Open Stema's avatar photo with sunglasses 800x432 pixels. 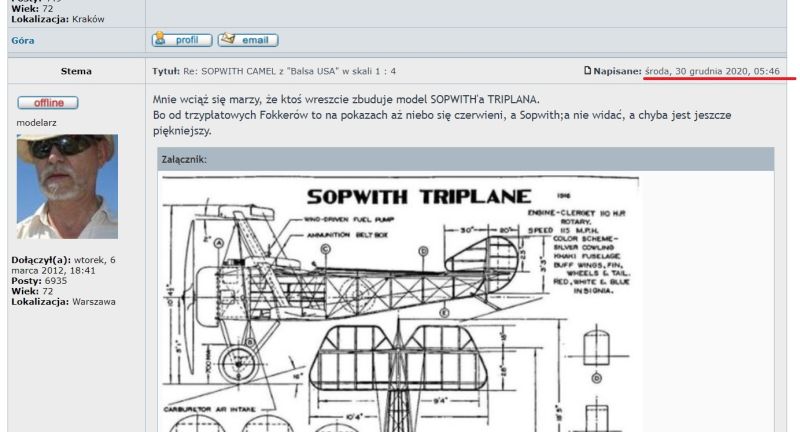click(x=67, y=187)
